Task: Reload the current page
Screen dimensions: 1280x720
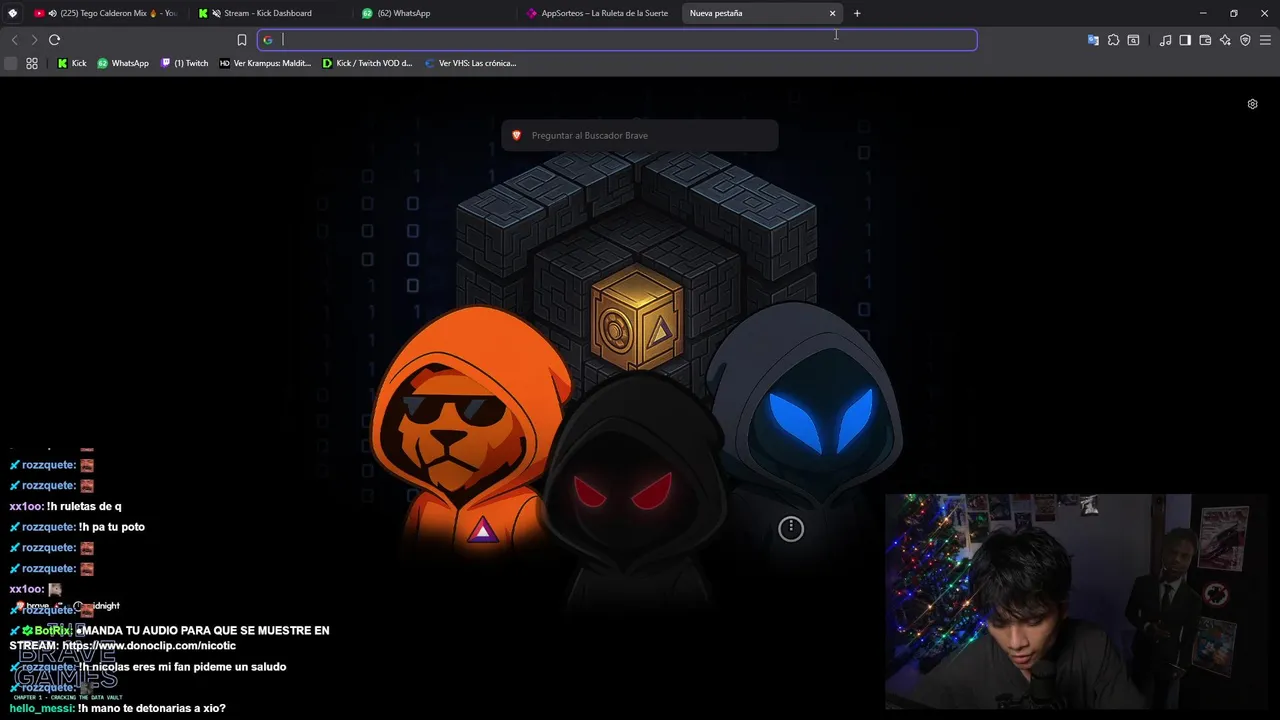Action: pos(54,40)
